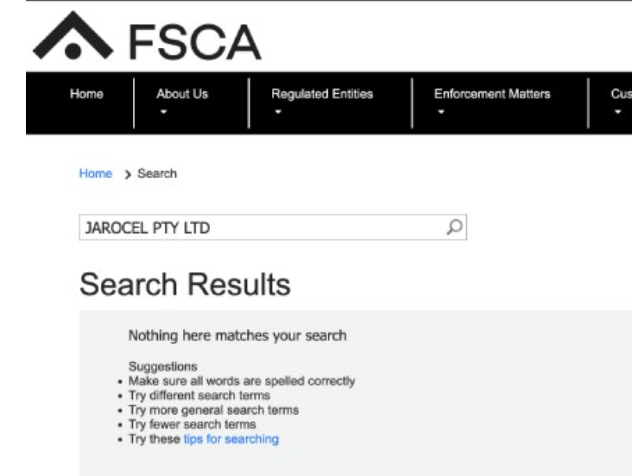Open the Home item in the black navigation bar
Screen dimensions: 632x476
(x=87, y=94)
